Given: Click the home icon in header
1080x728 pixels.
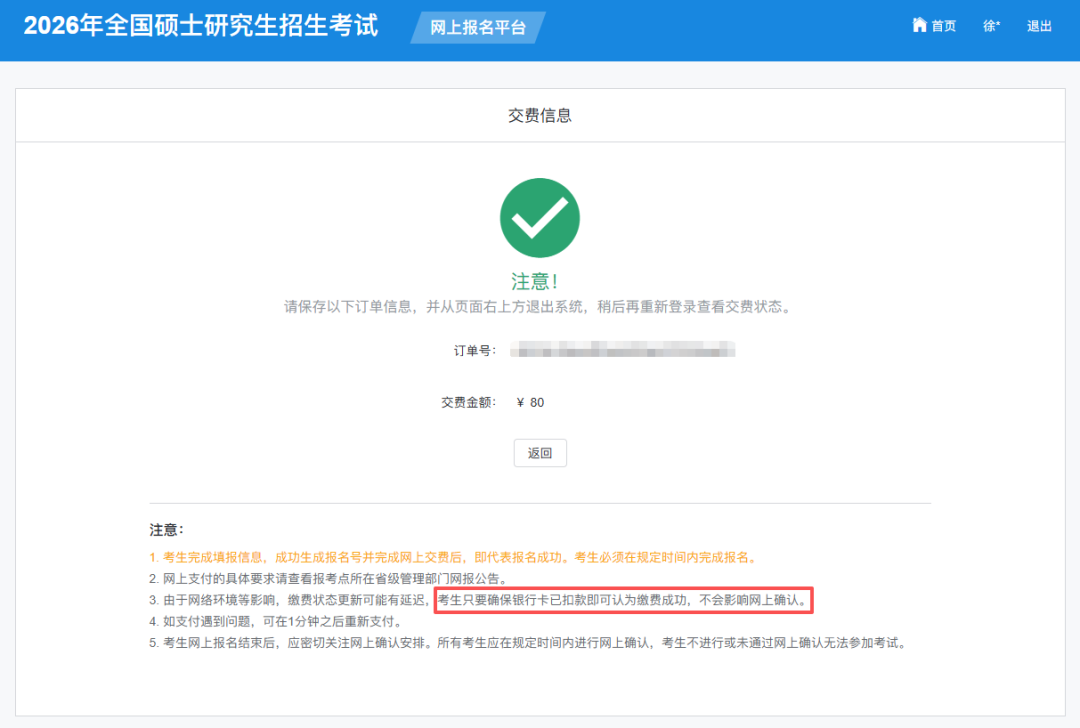Looking at the screenshot, I should pos(919,25).
